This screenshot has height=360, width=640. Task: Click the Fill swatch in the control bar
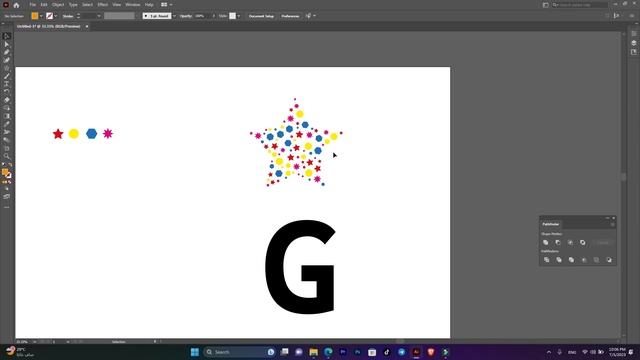coord(35,16)
